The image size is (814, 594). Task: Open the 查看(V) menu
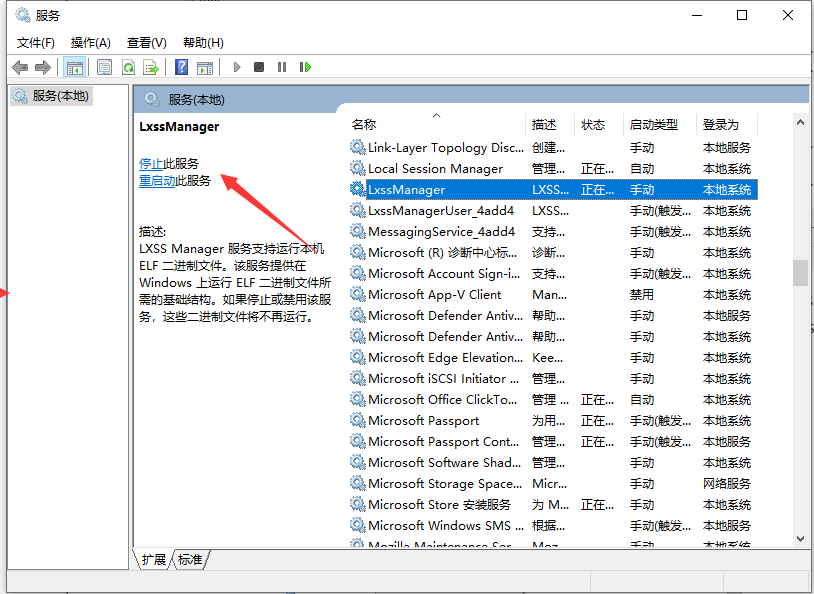147,43
